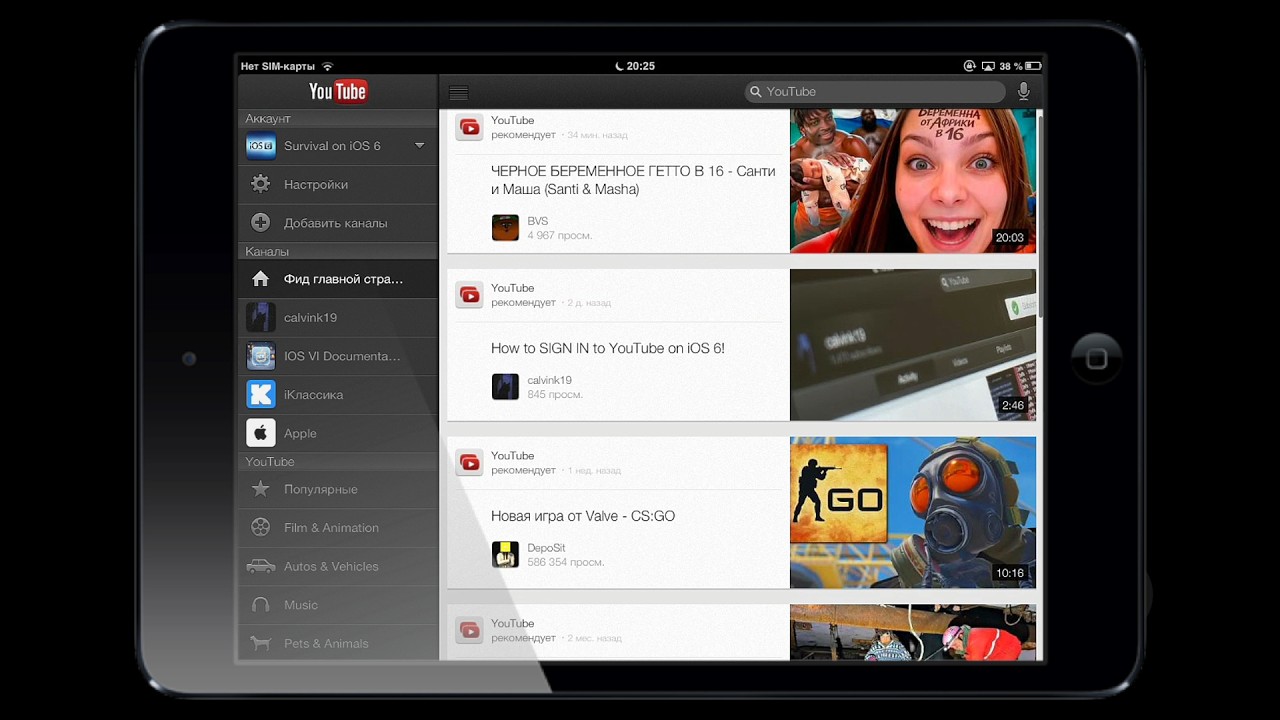Tap calvink19 name under SIGN IN video
Viewport: 1280px width, 720px height.
550,380
